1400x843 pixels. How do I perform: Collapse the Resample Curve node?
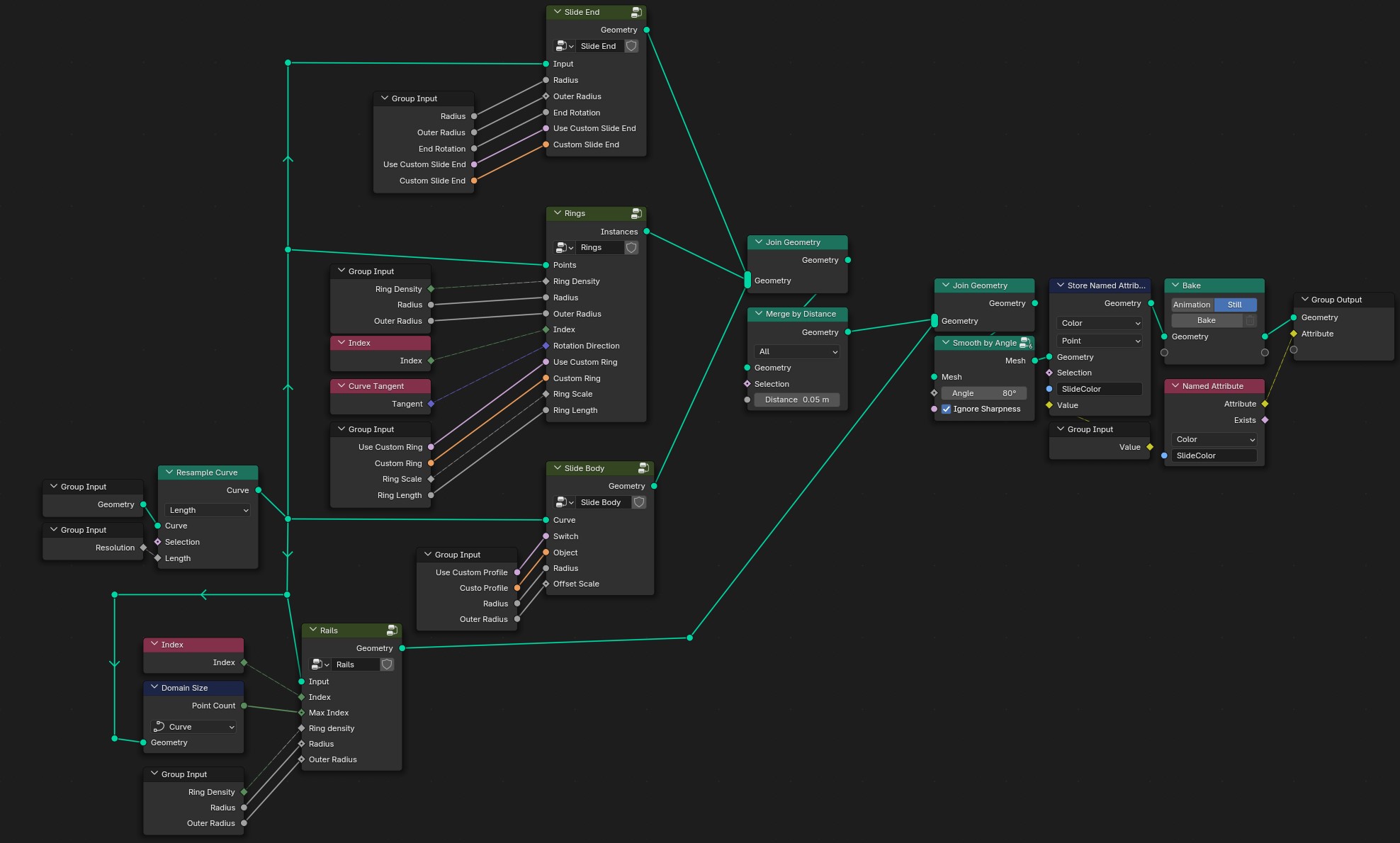[169, 473]
